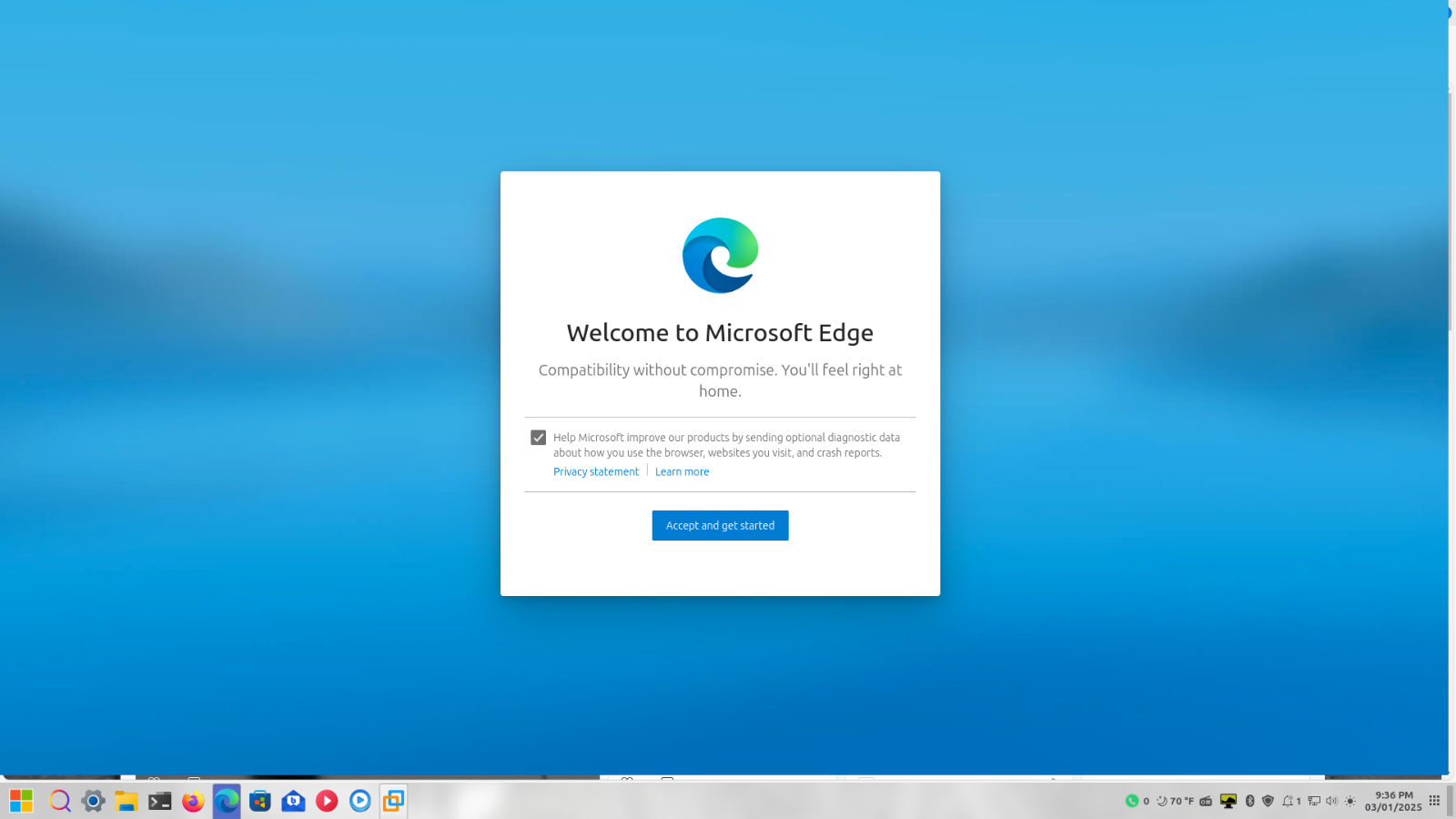This screenshot has height=819, width=1456.
Task: Open the system monitor tray icon
Action: [x=1228, y=801]
